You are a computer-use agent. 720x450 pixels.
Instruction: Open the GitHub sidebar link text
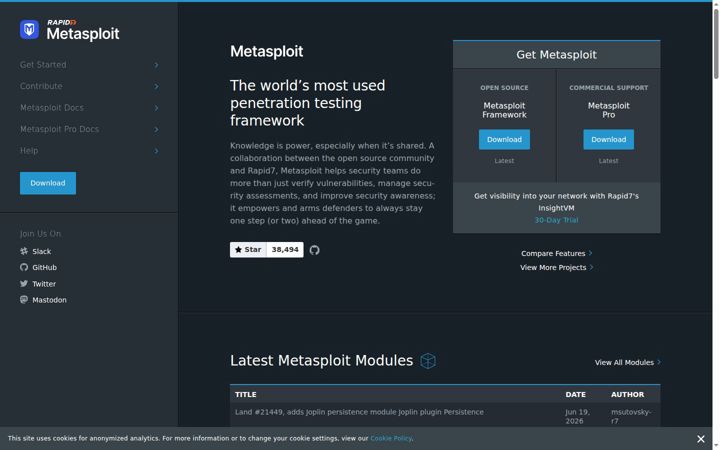45,268
